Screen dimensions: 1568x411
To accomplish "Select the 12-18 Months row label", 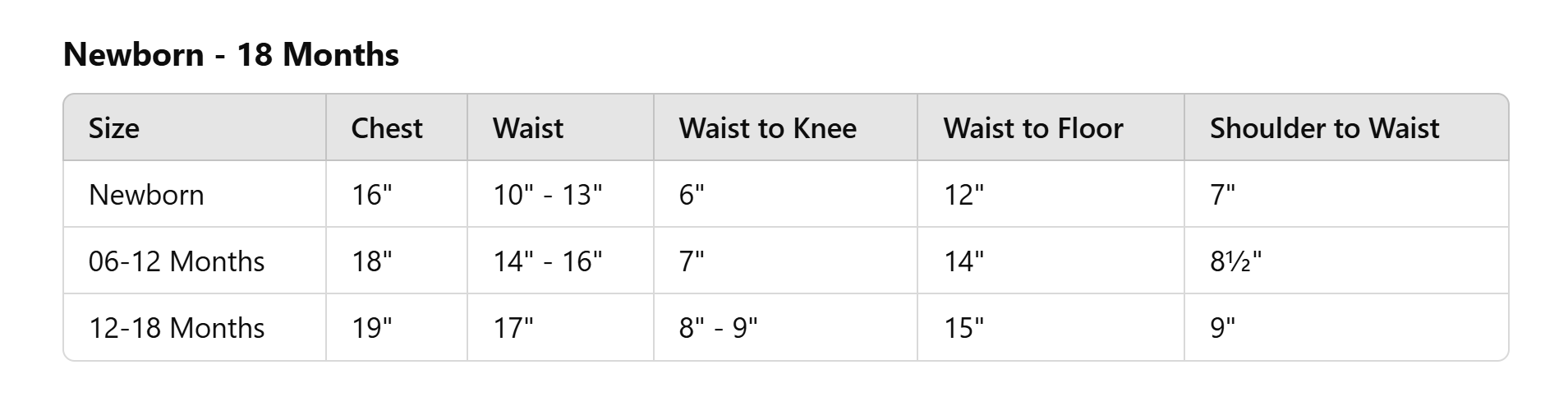I will coord(177,328).
